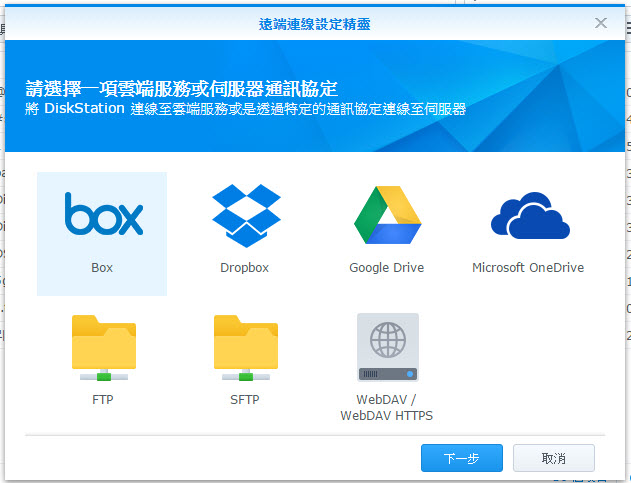The image size is (631, 483).
Task: Close the 遠端連線設定精靈 wizard dialog
Action: [x=601, y=23]
